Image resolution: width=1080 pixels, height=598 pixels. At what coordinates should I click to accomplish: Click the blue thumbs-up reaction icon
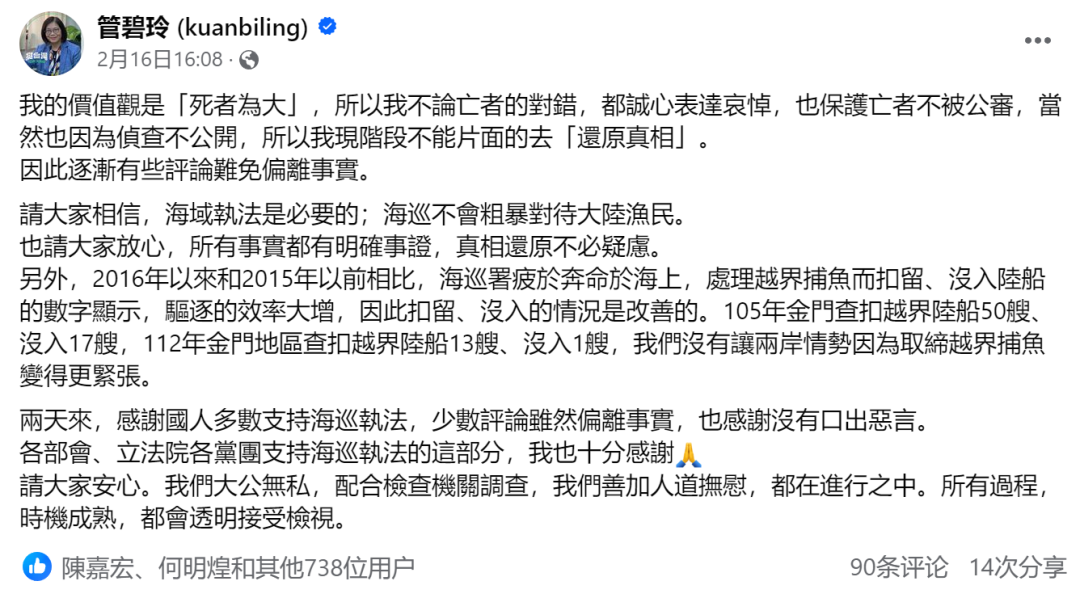tap(37, 568)
